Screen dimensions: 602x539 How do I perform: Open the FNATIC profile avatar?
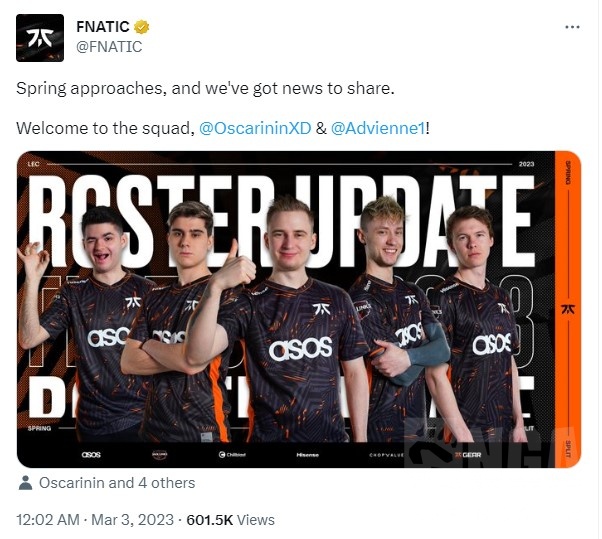point(40,38)
